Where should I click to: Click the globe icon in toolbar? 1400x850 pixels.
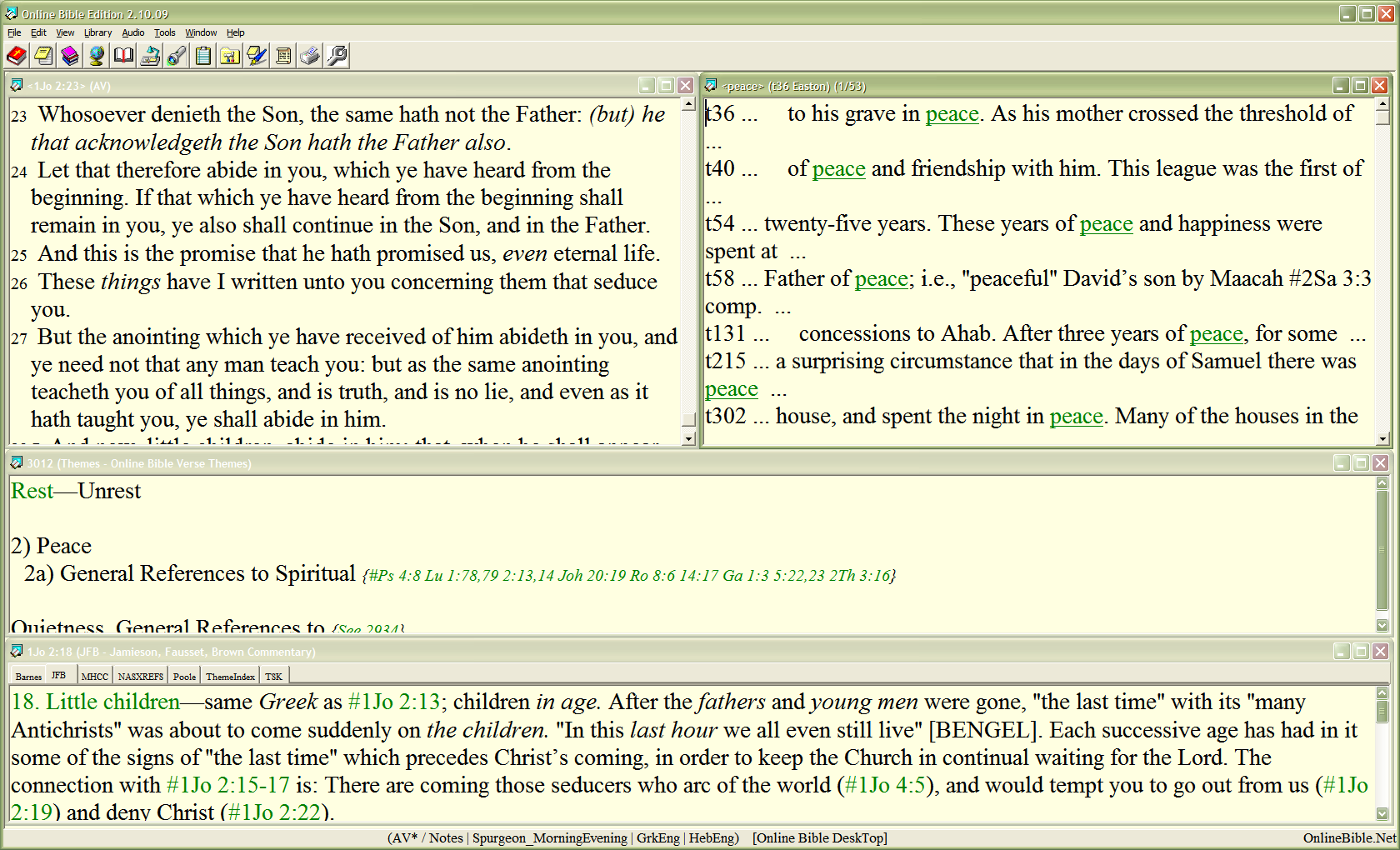pos(97,56)
